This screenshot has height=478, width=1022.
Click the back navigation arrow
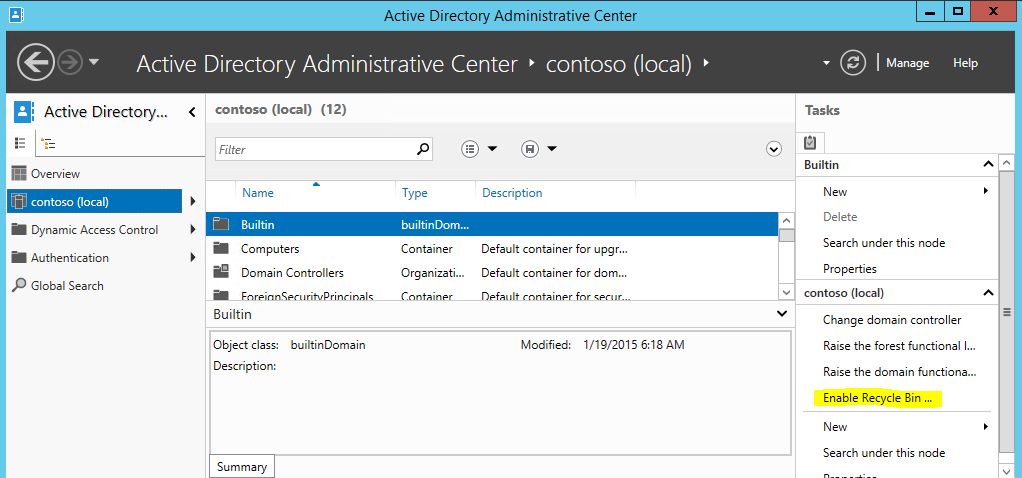[x=36, y=63]
